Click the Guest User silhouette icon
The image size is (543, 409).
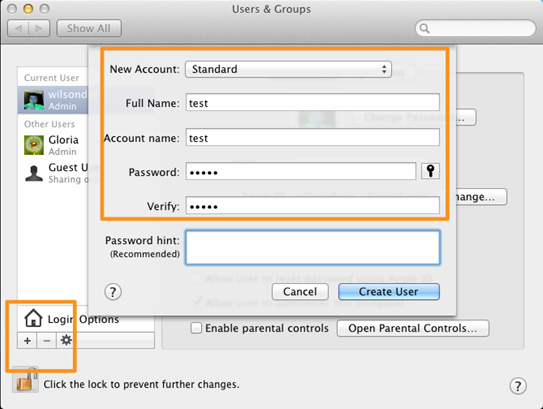[34, 173]
